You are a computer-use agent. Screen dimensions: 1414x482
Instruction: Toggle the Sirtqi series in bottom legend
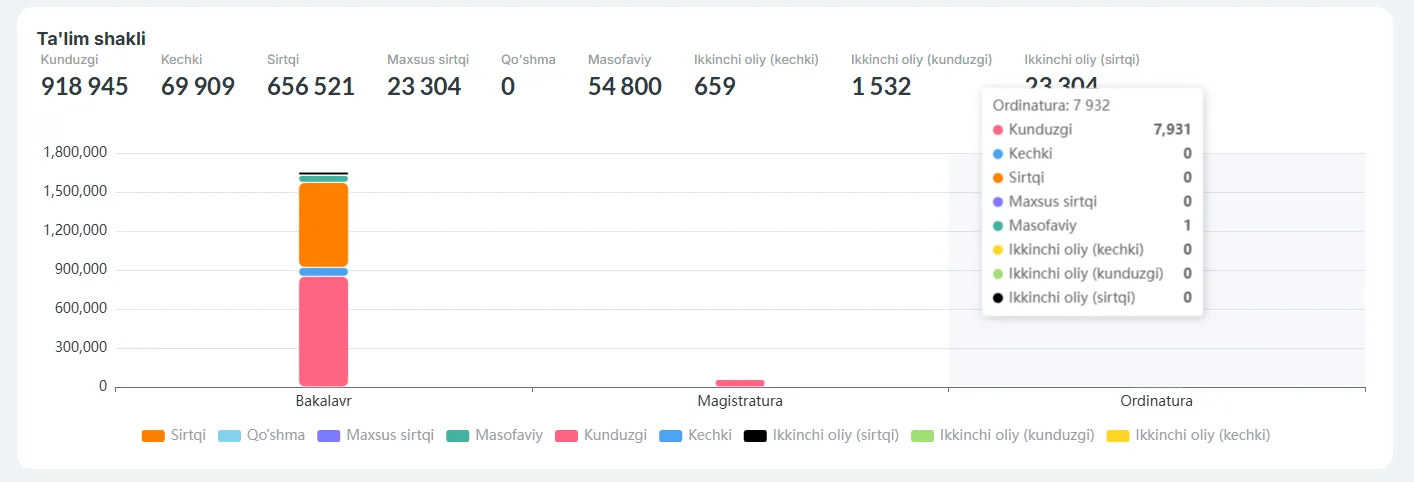[174, 435]
